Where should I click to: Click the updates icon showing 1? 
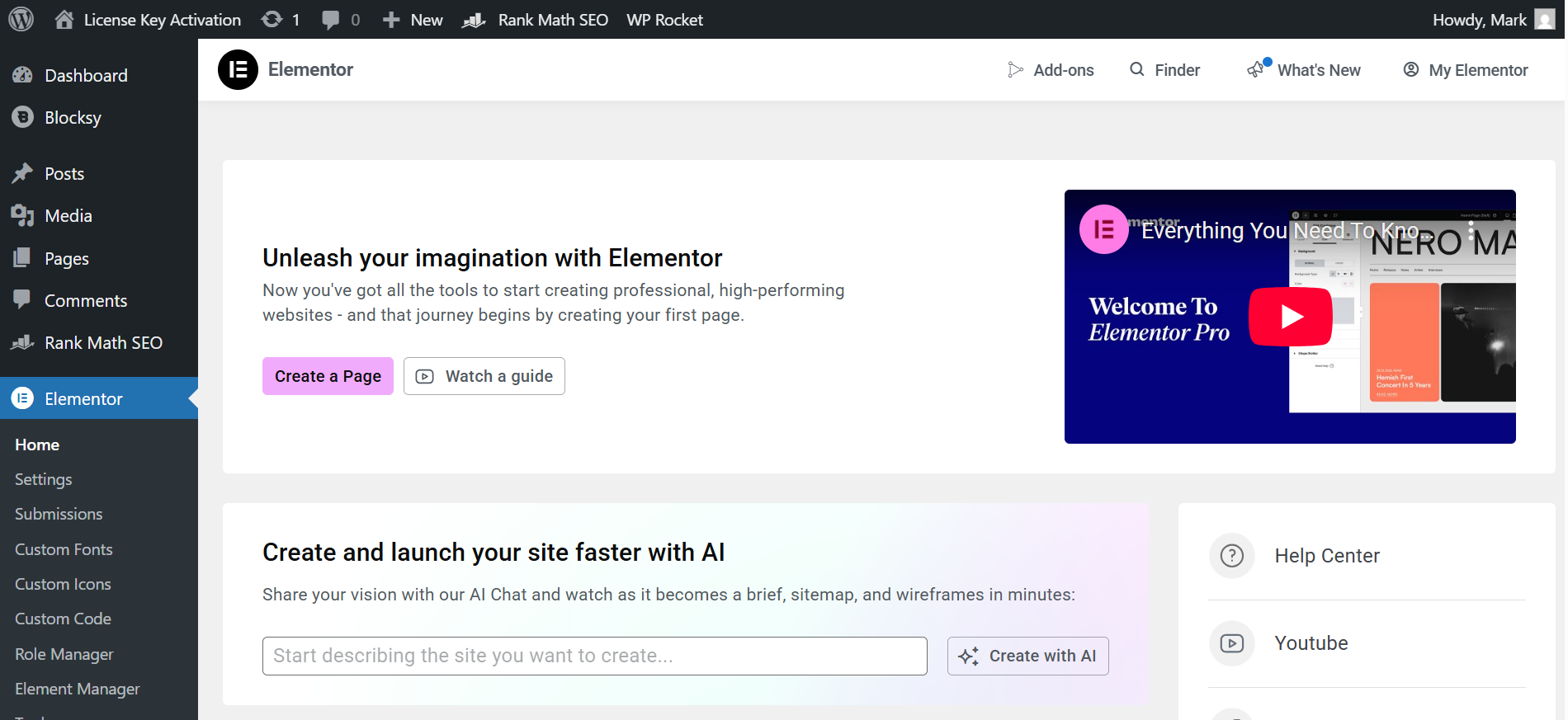pos(272,19)
